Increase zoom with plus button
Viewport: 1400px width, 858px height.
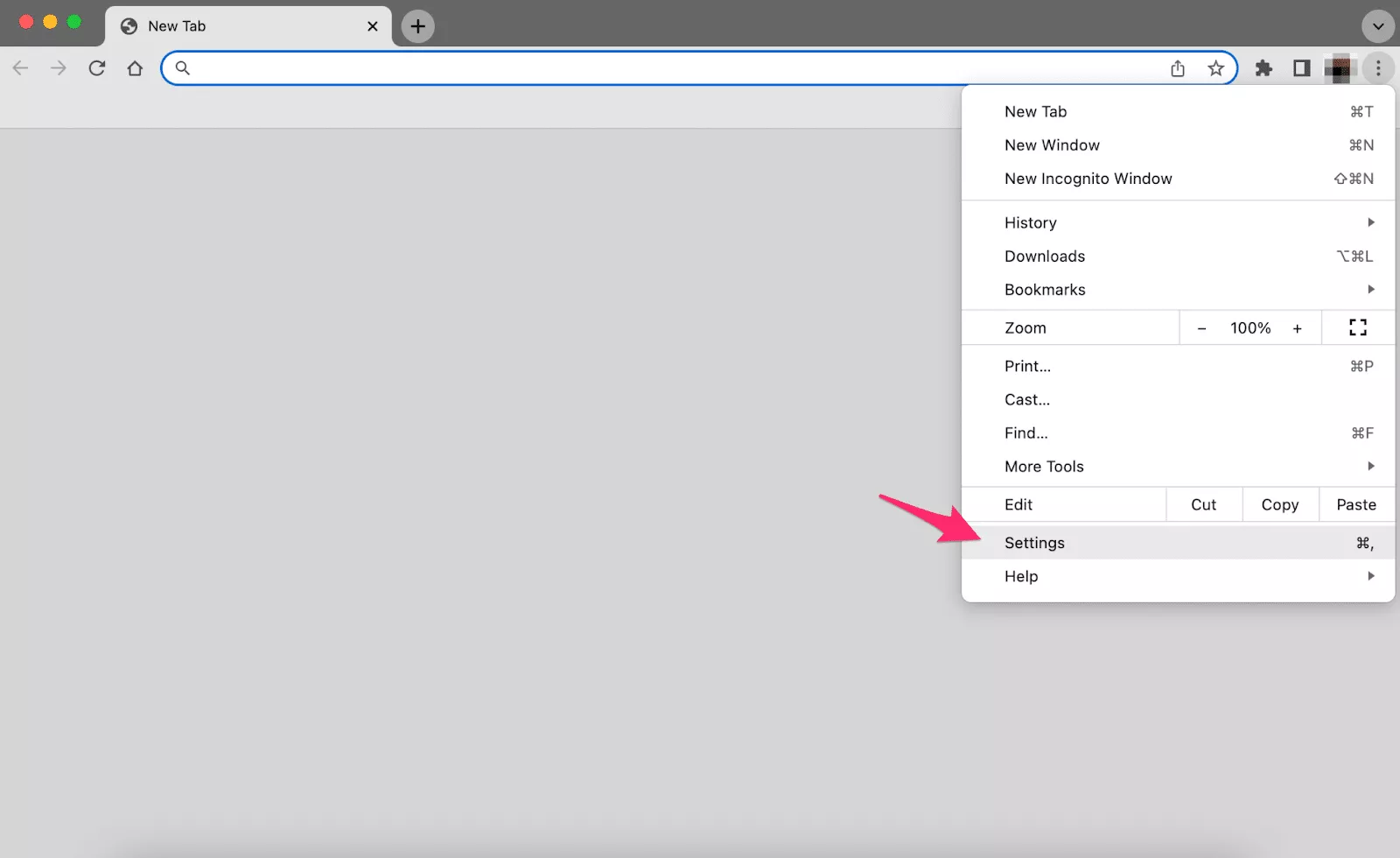[x=1297, y=328]
